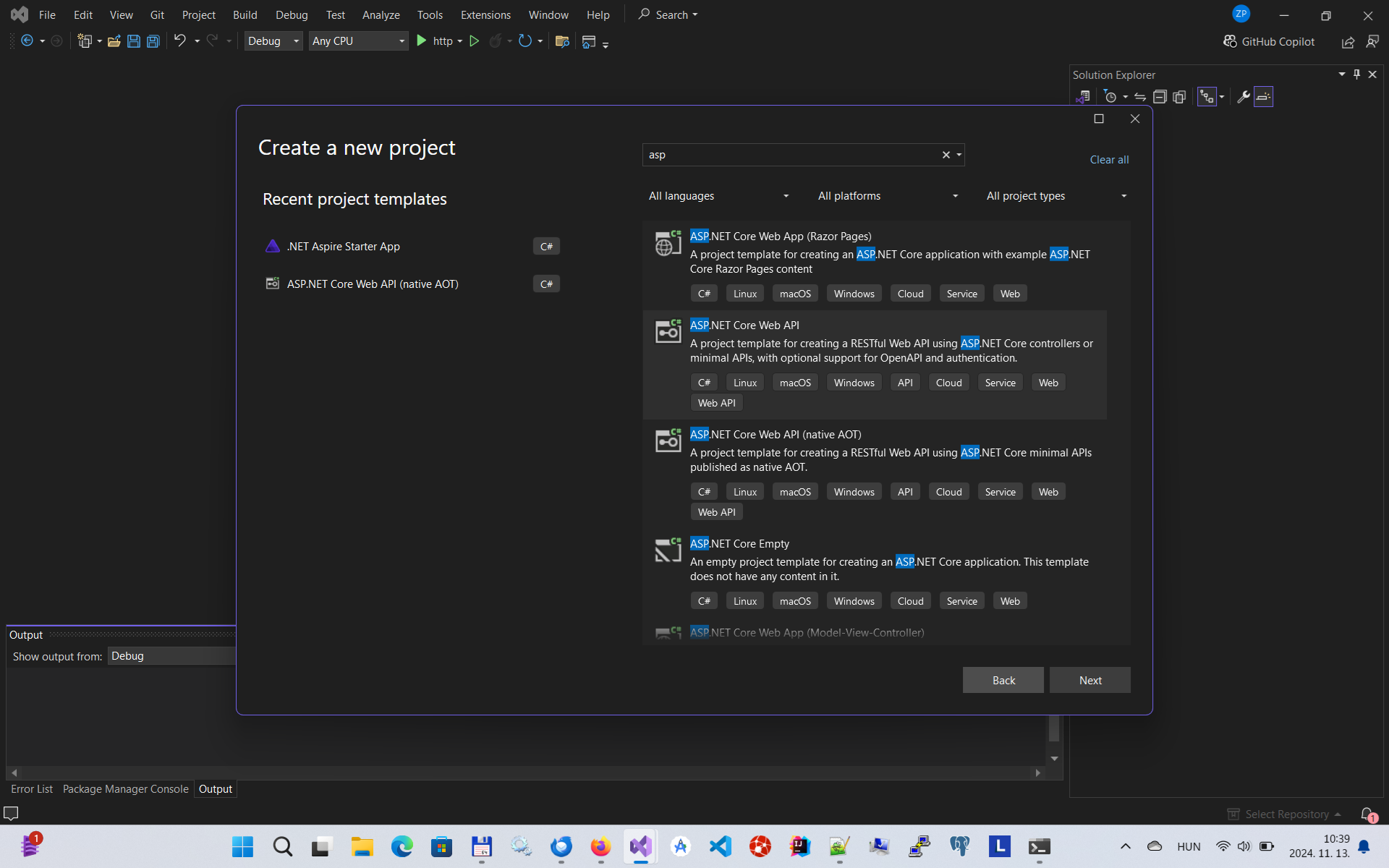Open the Debug configuration dropdown in toolbar

coord(273,41)
